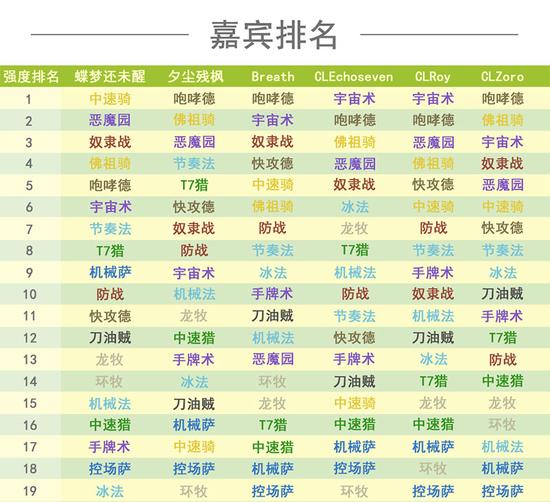Click 冰法 in CLRoy's rank 13 row
This screenshot has width=550, height=502.
pos(433,359)
